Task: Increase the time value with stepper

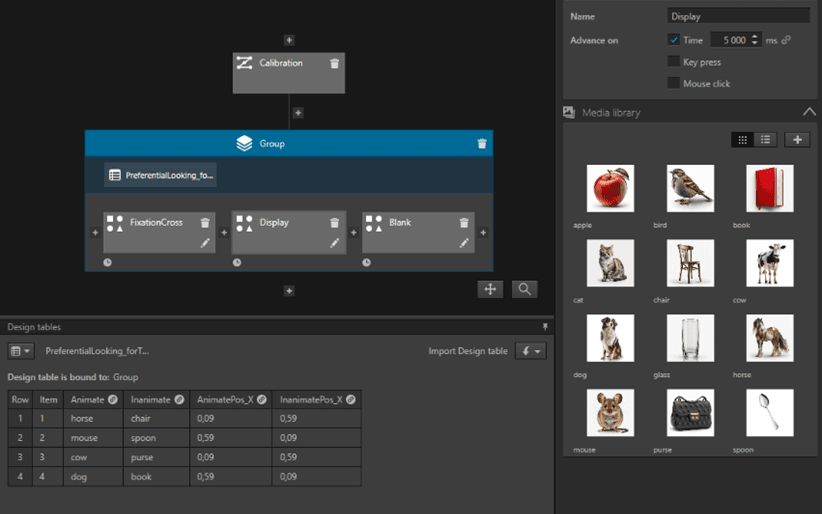Action: click(x=754, y=37)
